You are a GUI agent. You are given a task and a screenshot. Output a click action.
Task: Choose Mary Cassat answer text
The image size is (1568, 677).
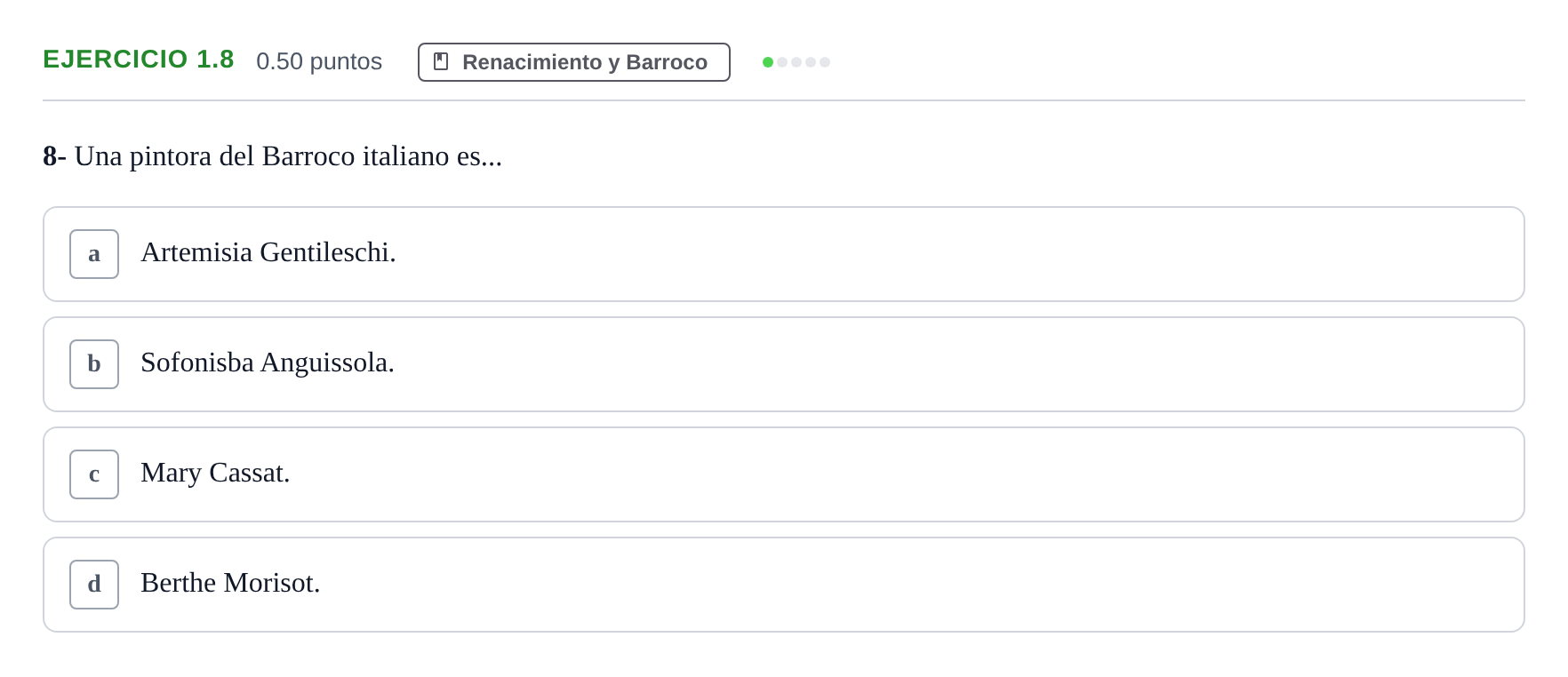click(215, 474)
